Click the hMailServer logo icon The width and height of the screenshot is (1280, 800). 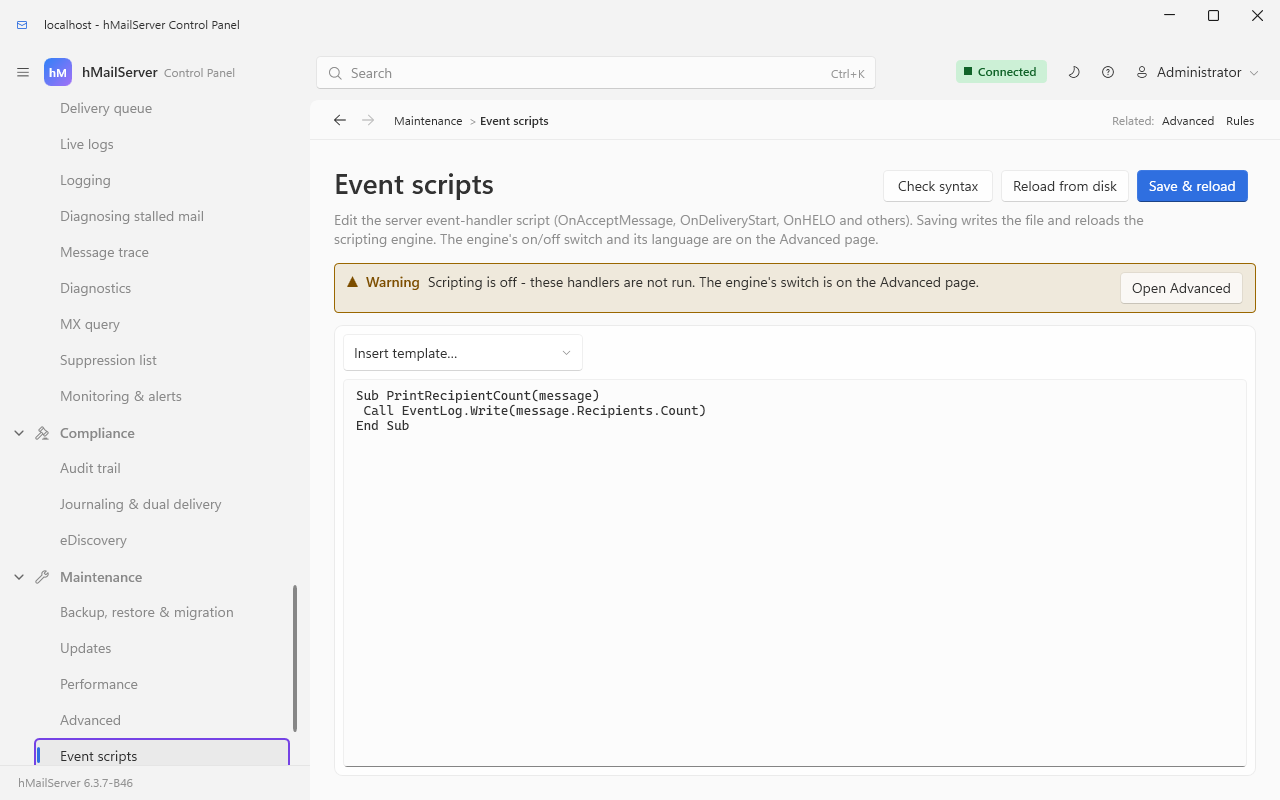pos(58,72)
